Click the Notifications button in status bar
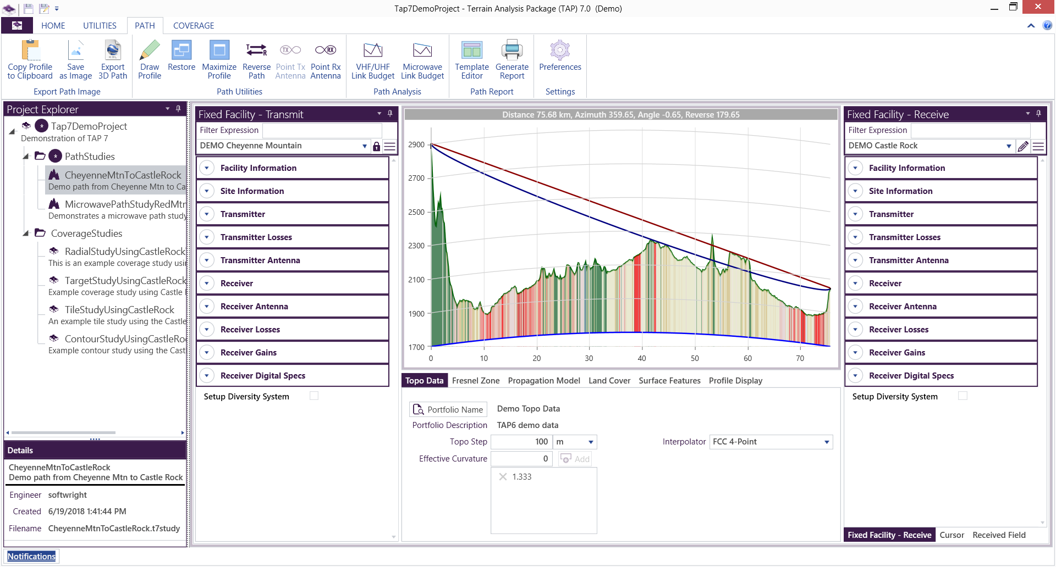 click(32, 557)
